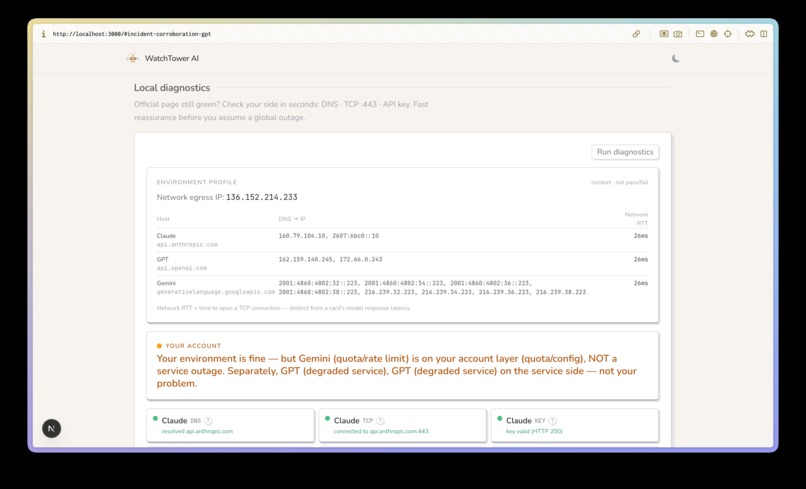Click the 26ms RTT in the Gemini row

point(640,283)
